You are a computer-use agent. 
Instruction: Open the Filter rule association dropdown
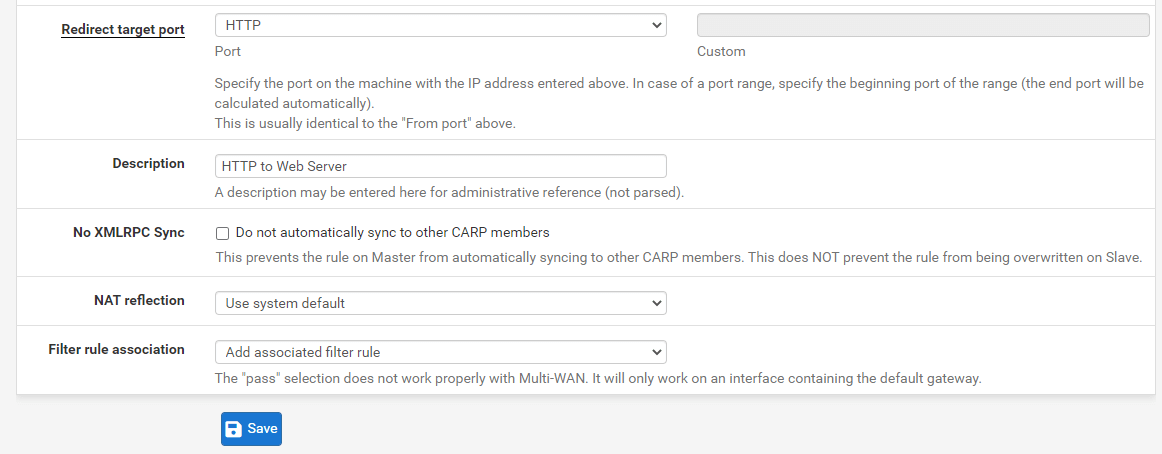coord(441,352)
